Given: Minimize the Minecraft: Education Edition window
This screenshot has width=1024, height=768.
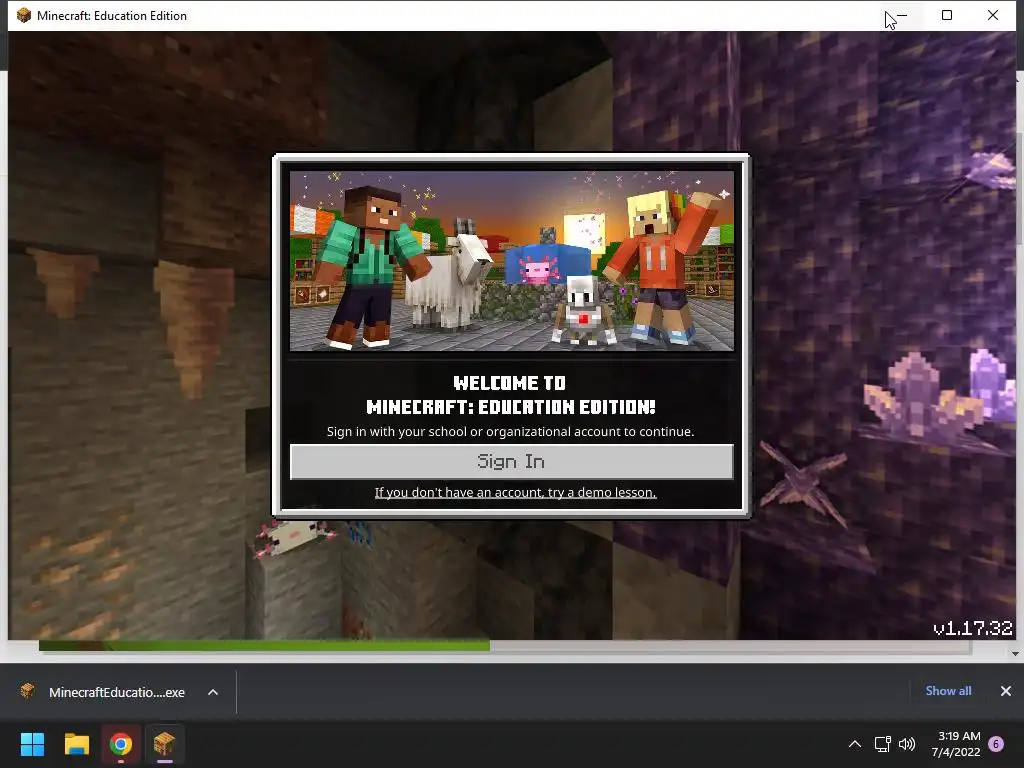Looking at the screenshot, I should (902, 15).
